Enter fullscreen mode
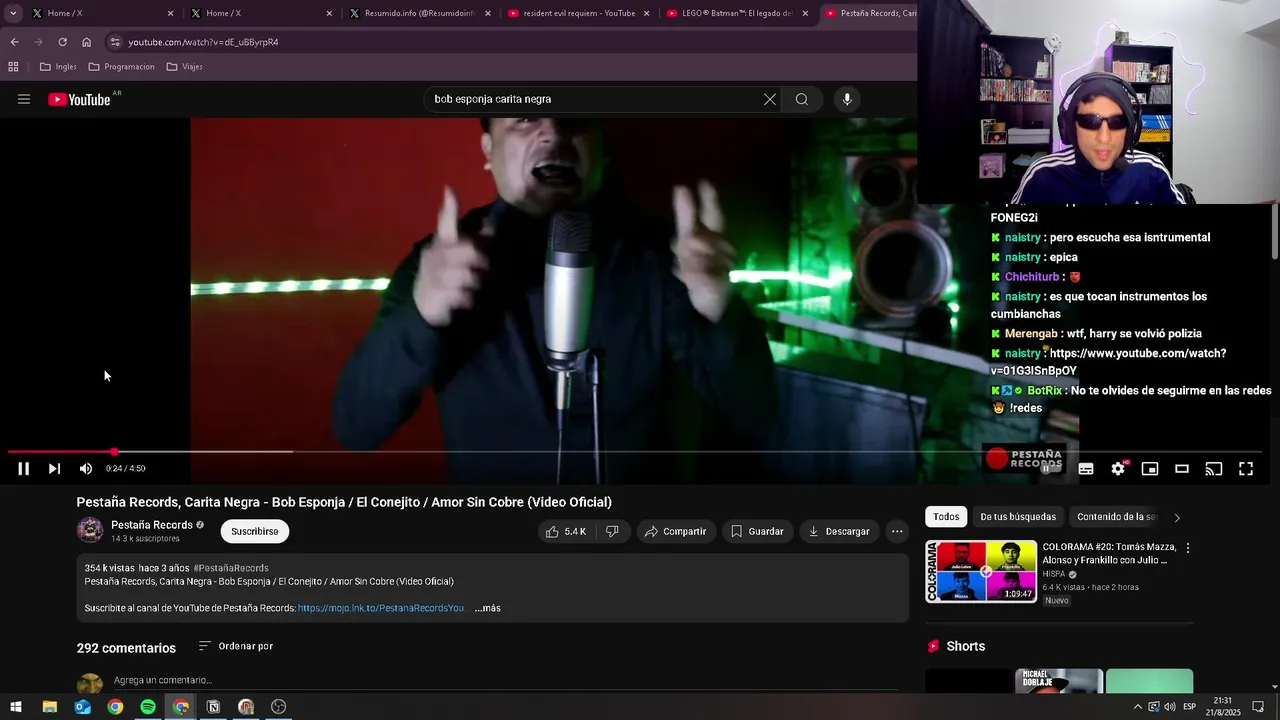Screen dimensions: 1280x720 pyautogui.click(x=1246, y=468)
